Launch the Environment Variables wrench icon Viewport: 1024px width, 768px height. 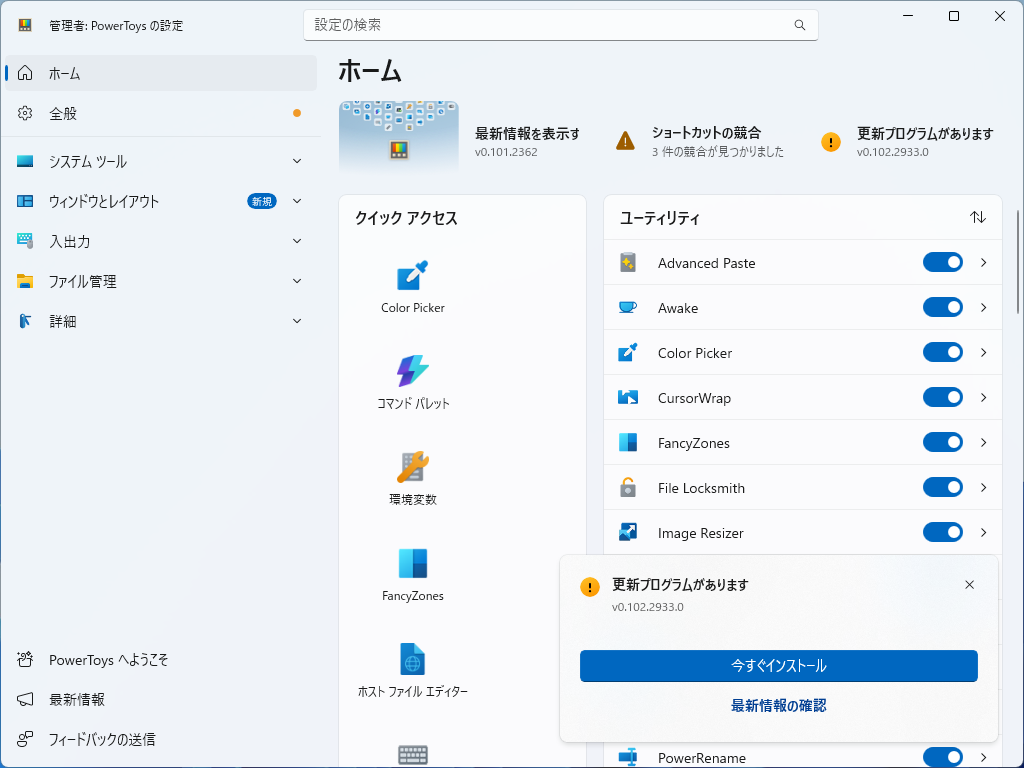tap(413, 467)
